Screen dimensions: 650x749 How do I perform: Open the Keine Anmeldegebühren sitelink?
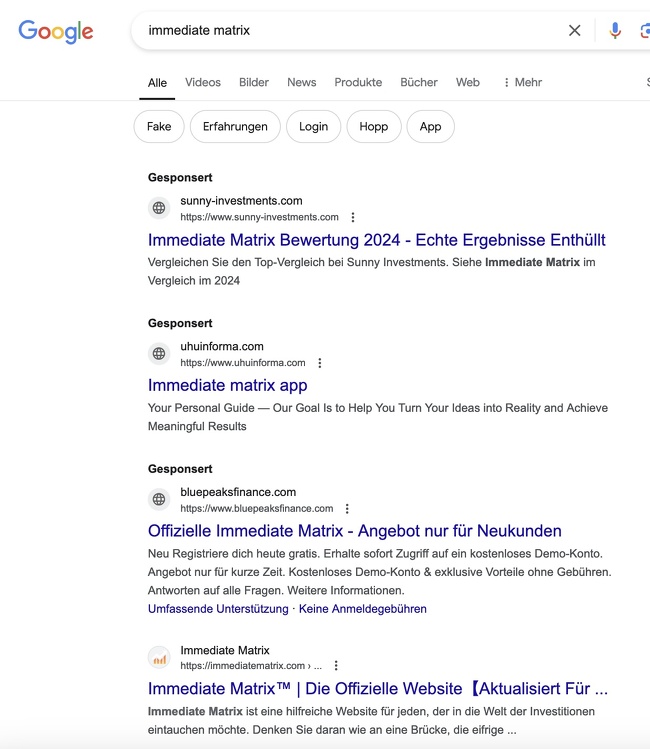(x=362, y=609)
